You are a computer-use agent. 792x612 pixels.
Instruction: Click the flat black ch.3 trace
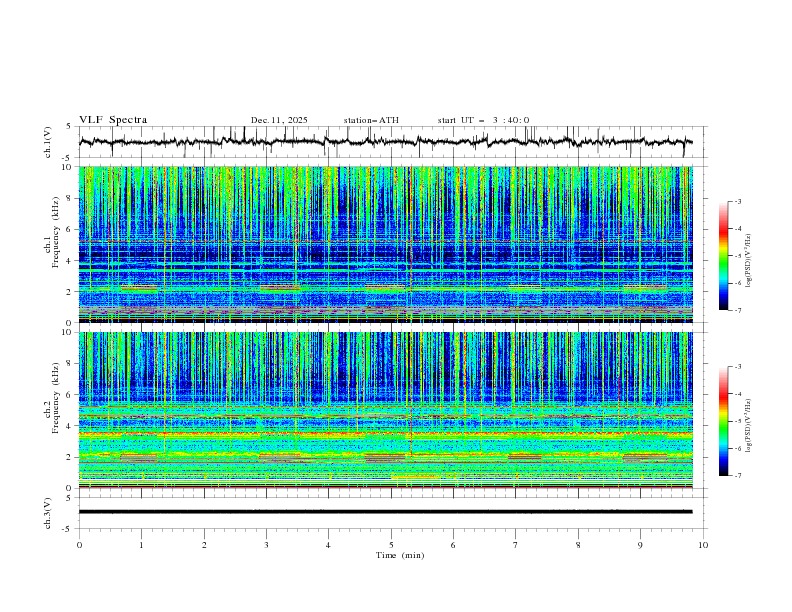point(385,512)
